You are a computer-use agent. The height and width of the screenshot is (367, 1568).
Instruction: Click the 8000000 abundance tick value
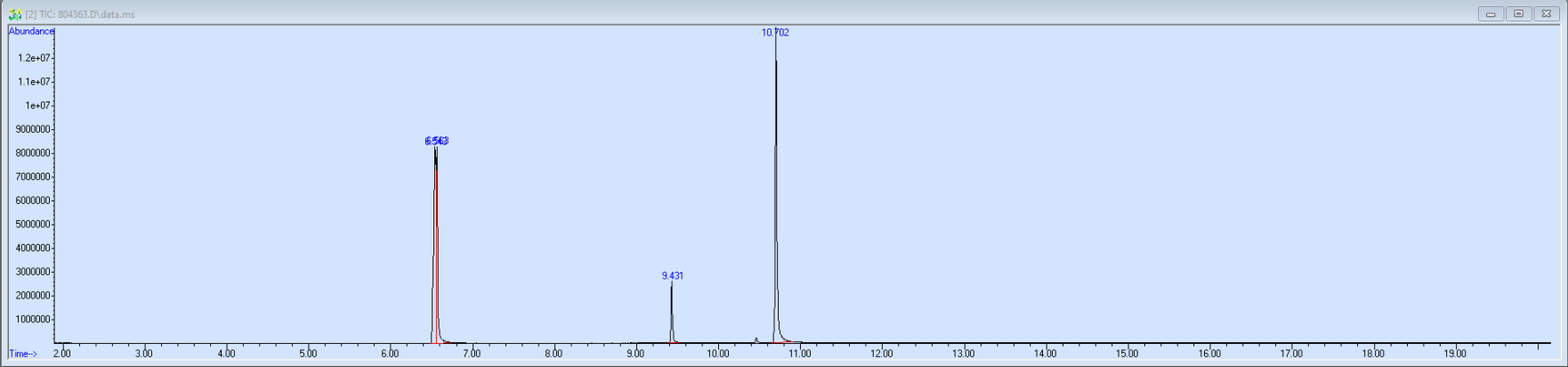(33, 153)
